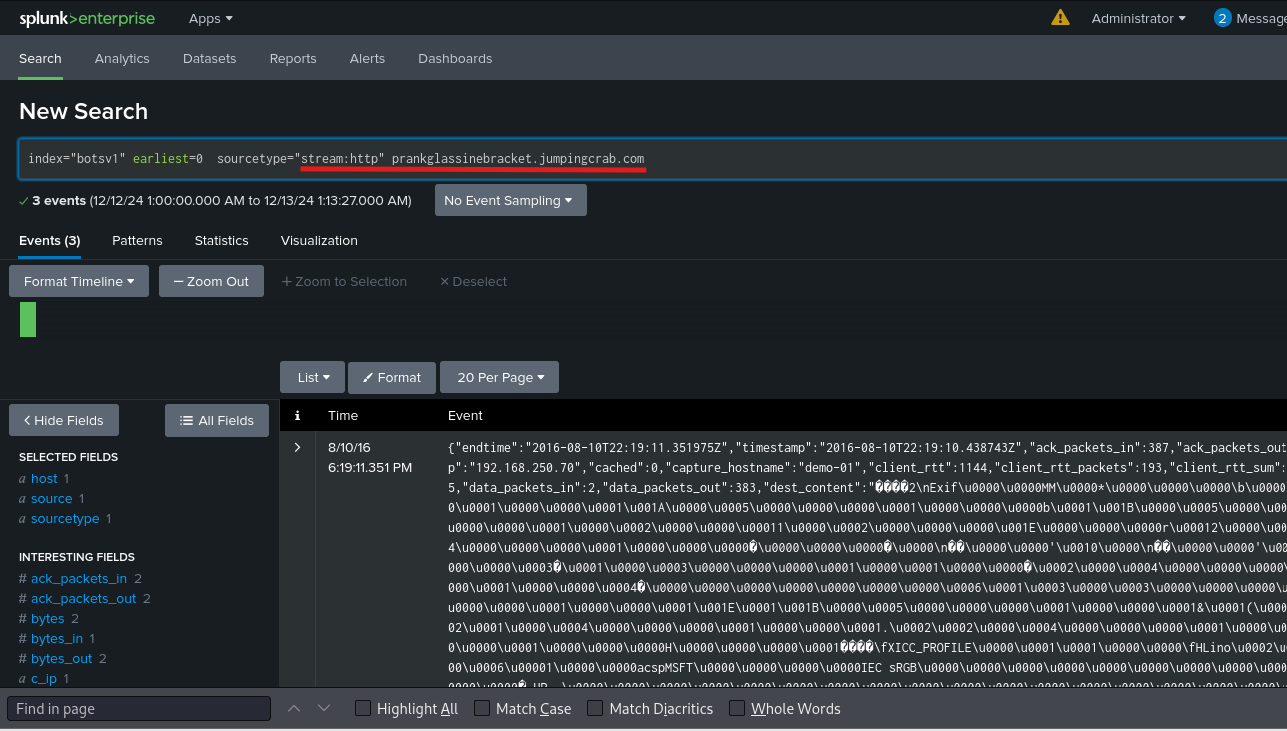Open the All Fields button
The width and height of the screenshot is (1287, 731).
217,420
